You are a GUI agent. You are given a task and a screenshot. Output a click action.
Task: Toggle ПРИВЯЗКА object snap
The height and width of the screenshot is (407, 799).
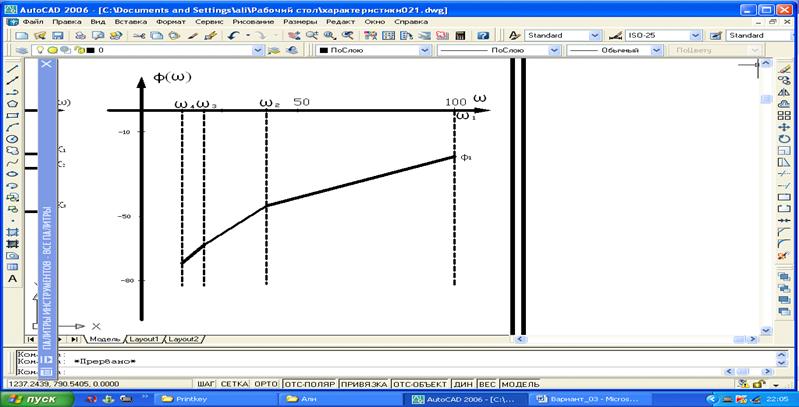coord(364,384)
